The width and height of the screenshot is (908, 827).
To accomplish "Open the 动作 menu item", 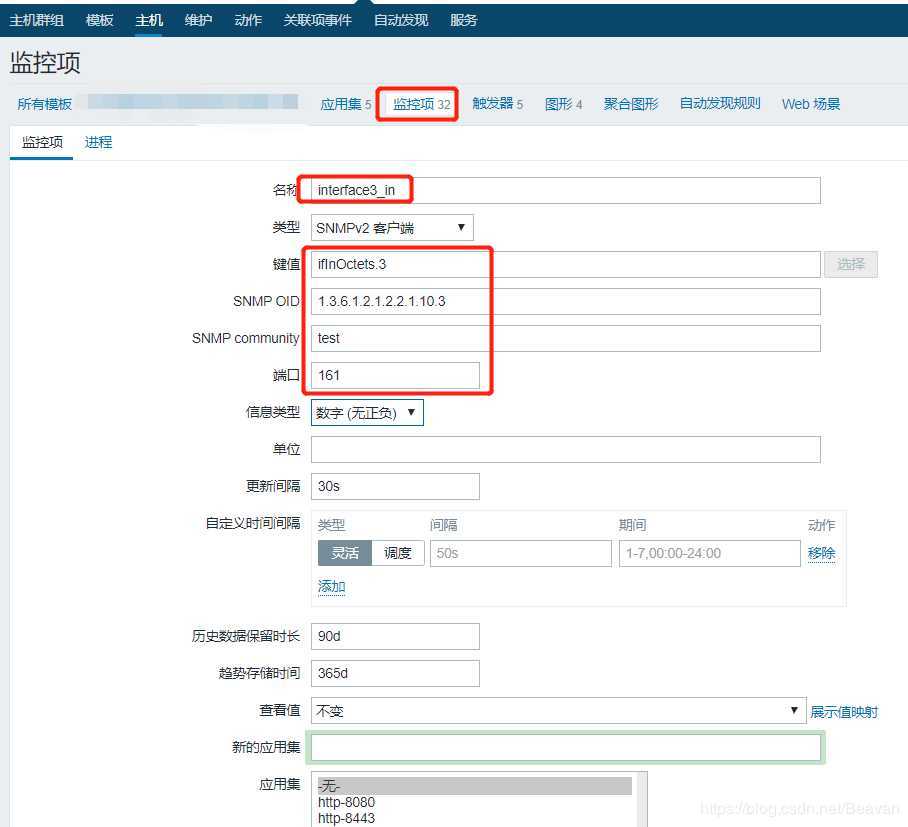I will [x=248, y=20].
